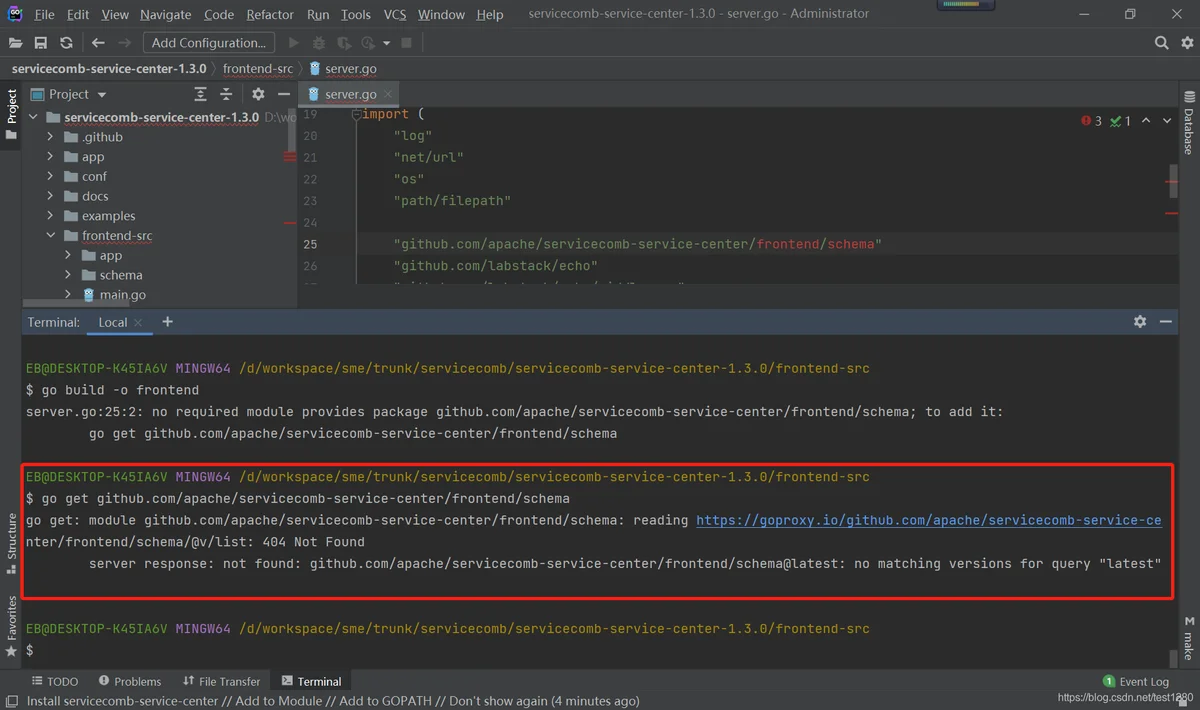Image resolution: width=1200 pixels, height=710 pixels.
Task: Click frontend-src in the breadcrumb bar
Action: 258,69
